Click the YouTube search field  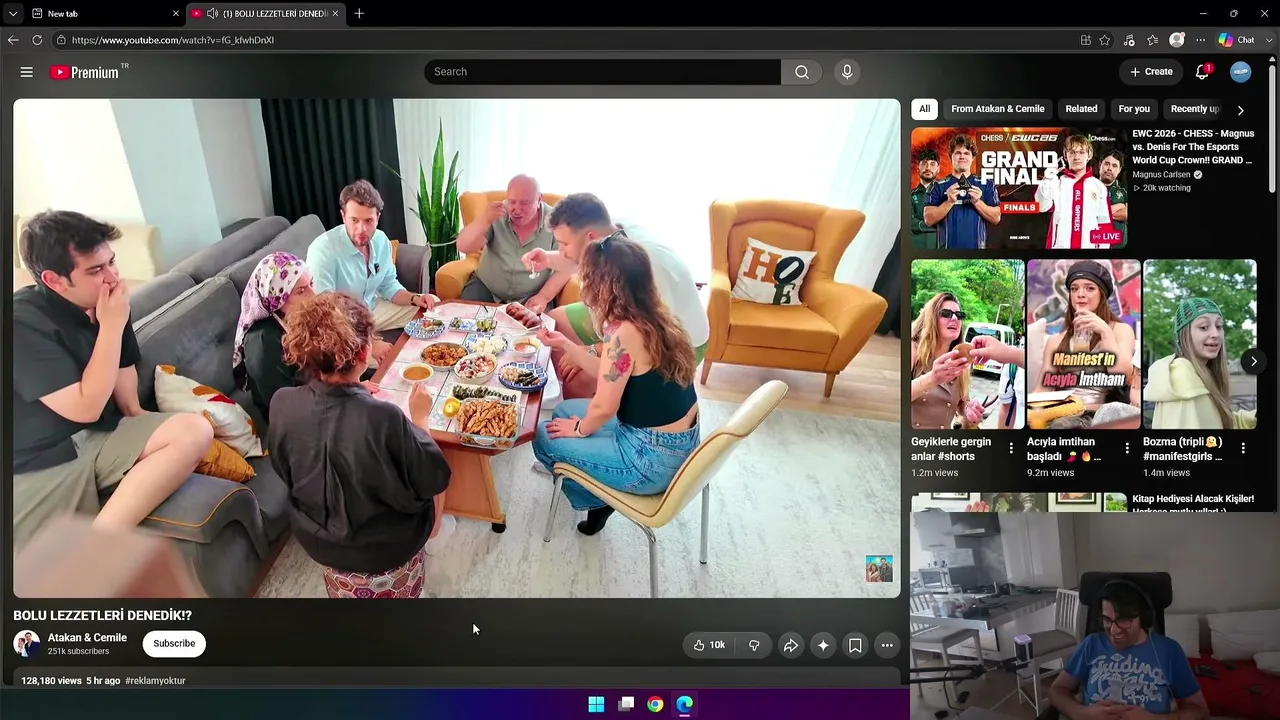coord(602,72)
